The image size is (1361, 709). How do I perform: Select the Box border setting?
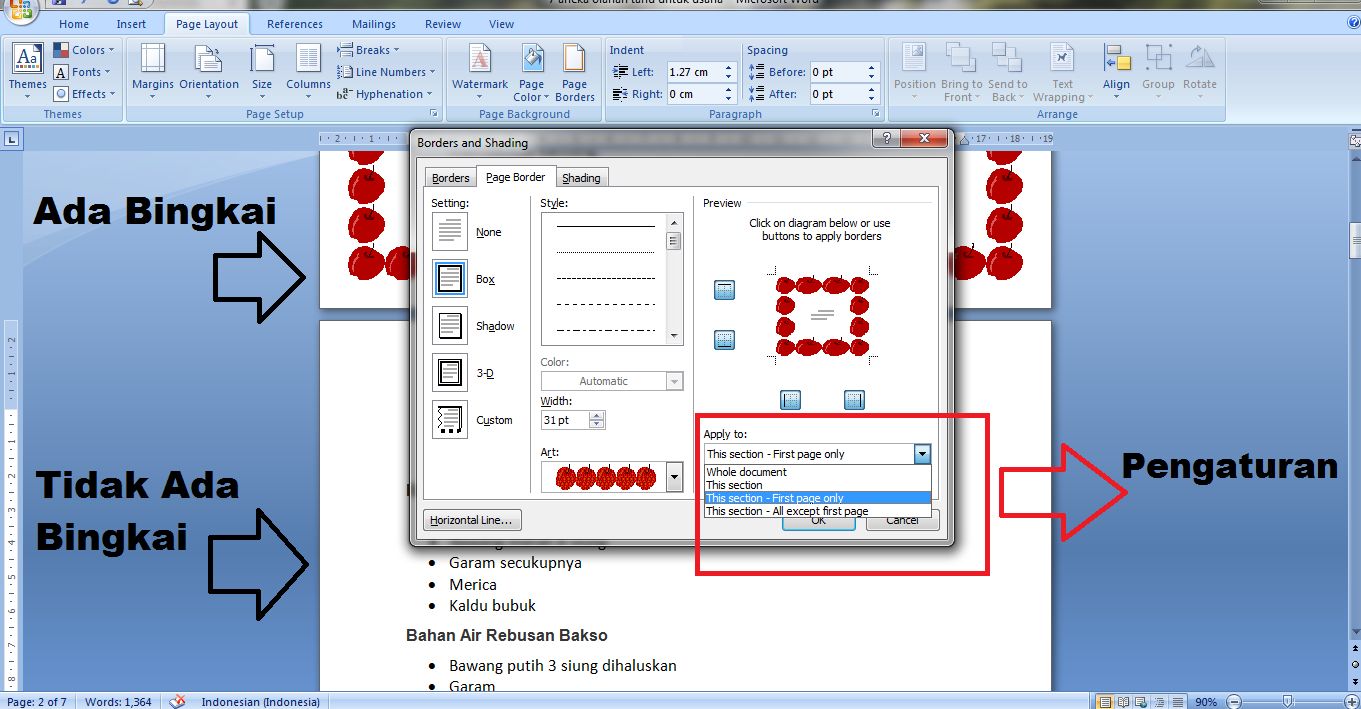pyautogui.click(x=449, y=278)
